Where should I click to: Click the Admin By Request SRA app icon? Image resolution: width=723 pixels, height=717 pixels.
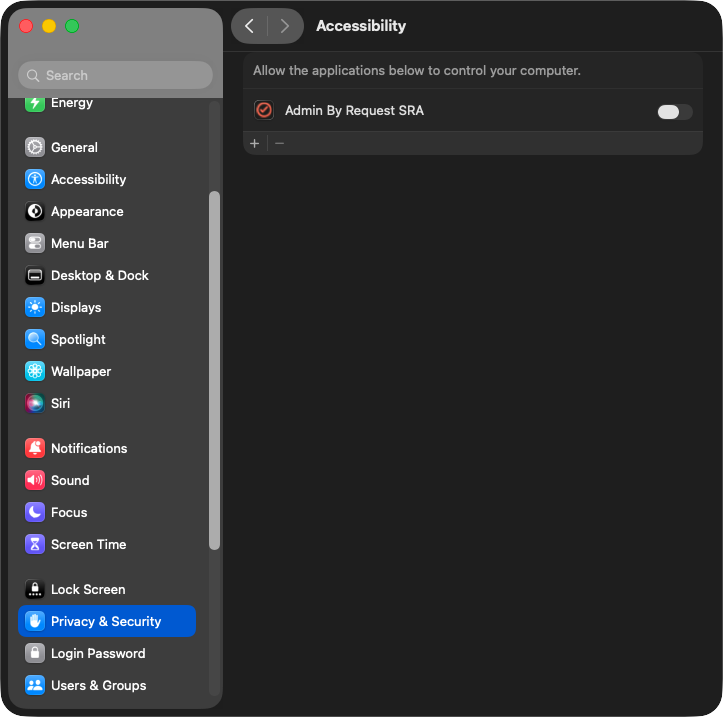(x=264, y=111)
